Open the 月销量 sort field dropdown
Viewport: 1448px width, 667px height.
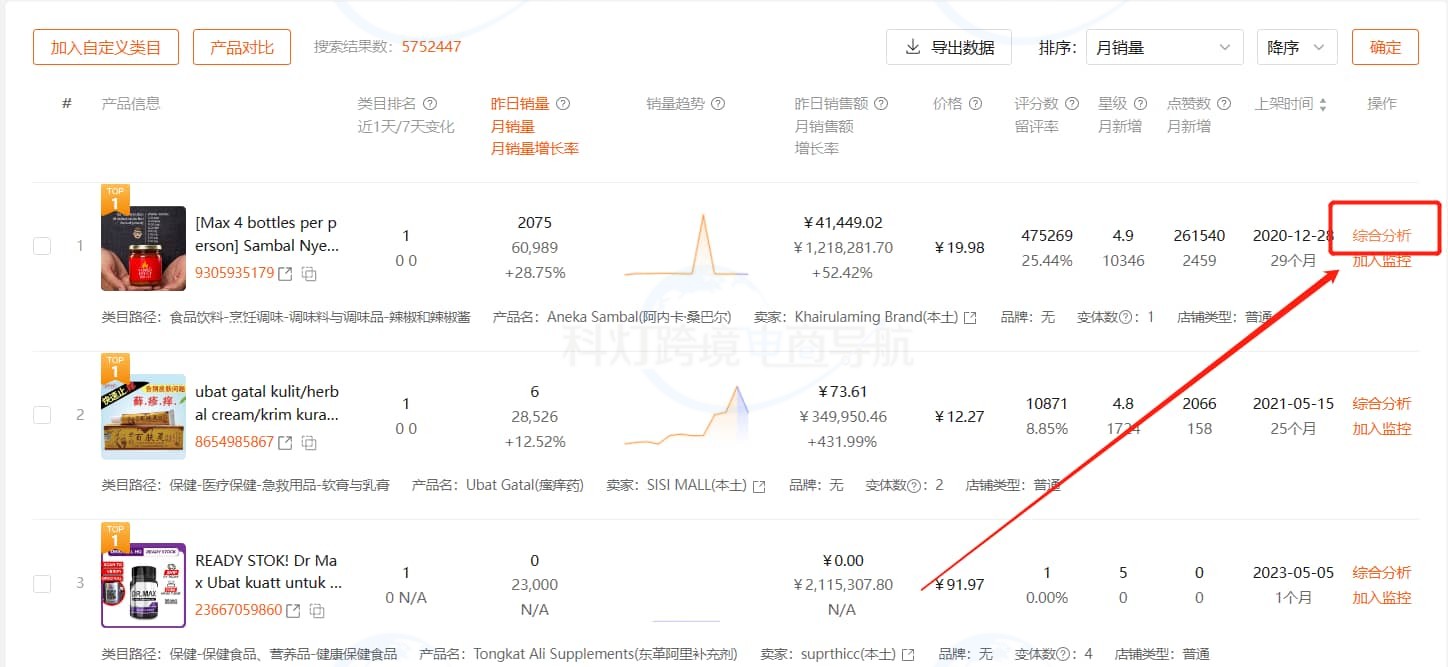(x=1164, y=47)
